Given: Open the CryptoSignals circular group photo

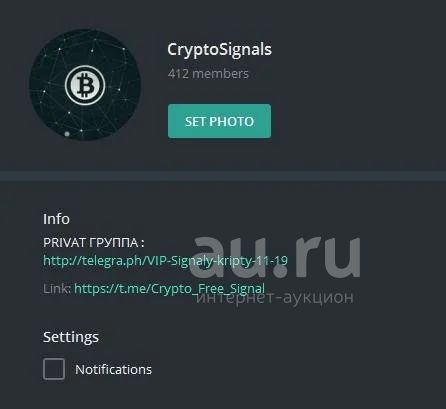Looking at the screenshot, I should 85,85.
